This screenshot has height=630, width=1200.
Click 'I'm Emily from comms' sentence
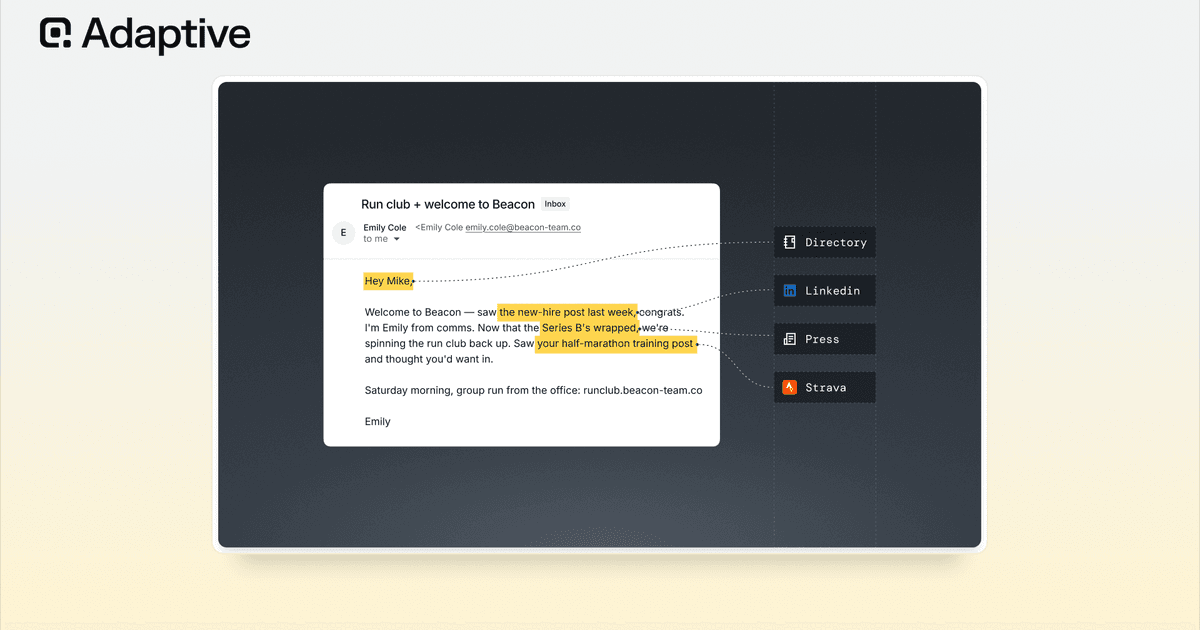click(417, 328)
